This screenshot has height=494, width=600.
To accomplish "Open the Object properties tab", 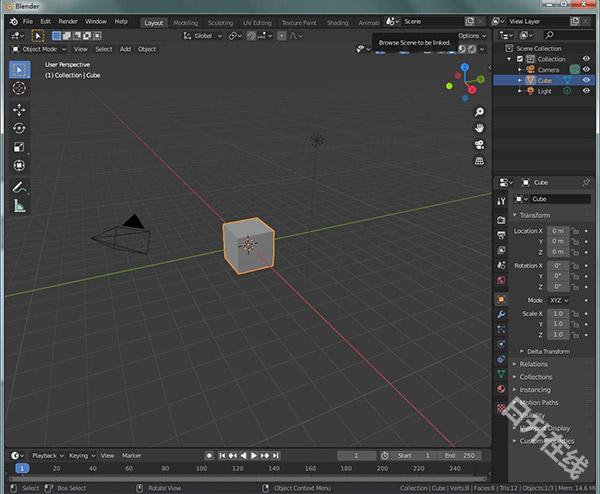I will click(501, 299).
